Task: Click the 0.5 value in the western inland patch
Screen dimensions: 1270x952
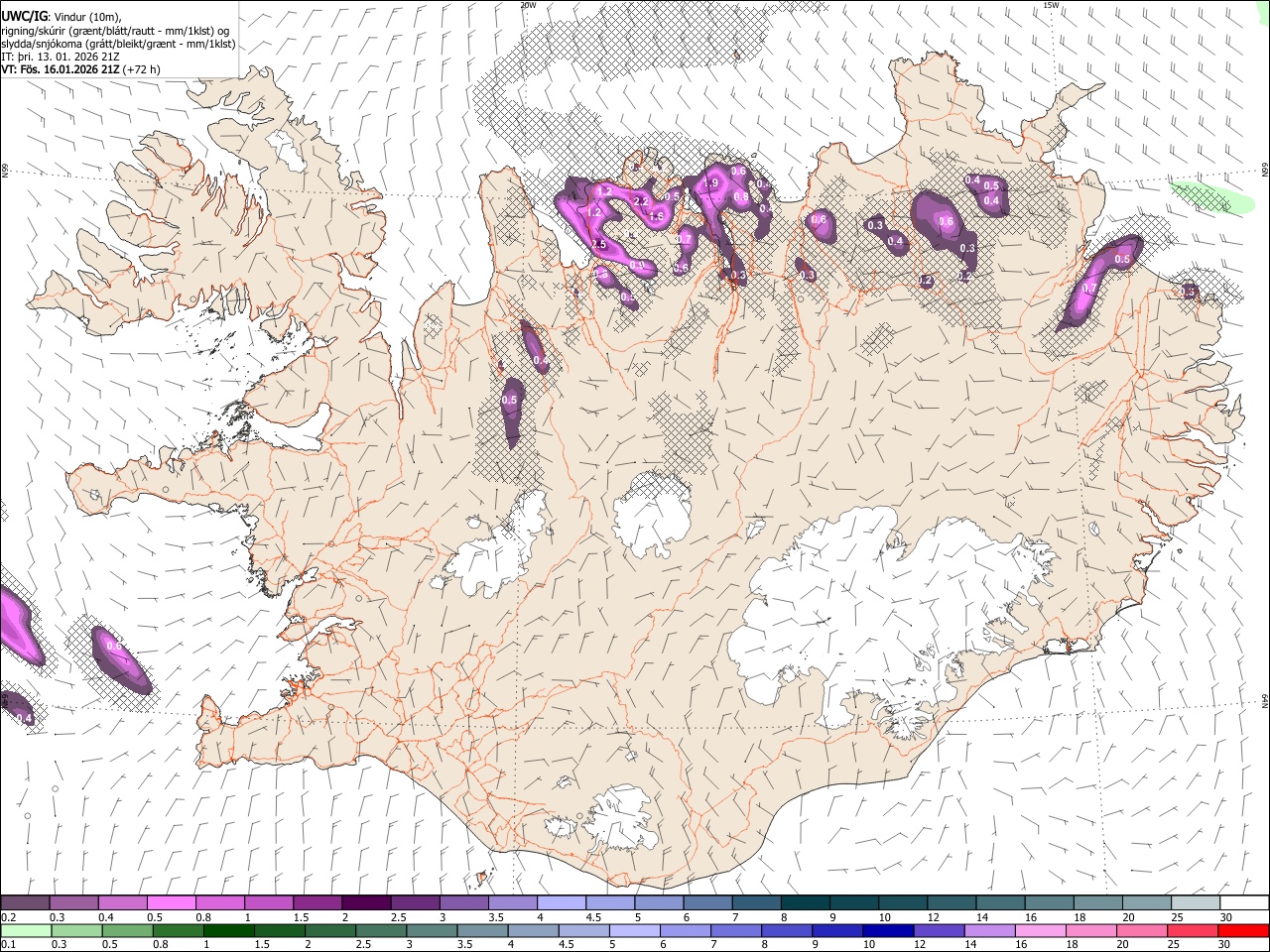Action: coord(510,400)
